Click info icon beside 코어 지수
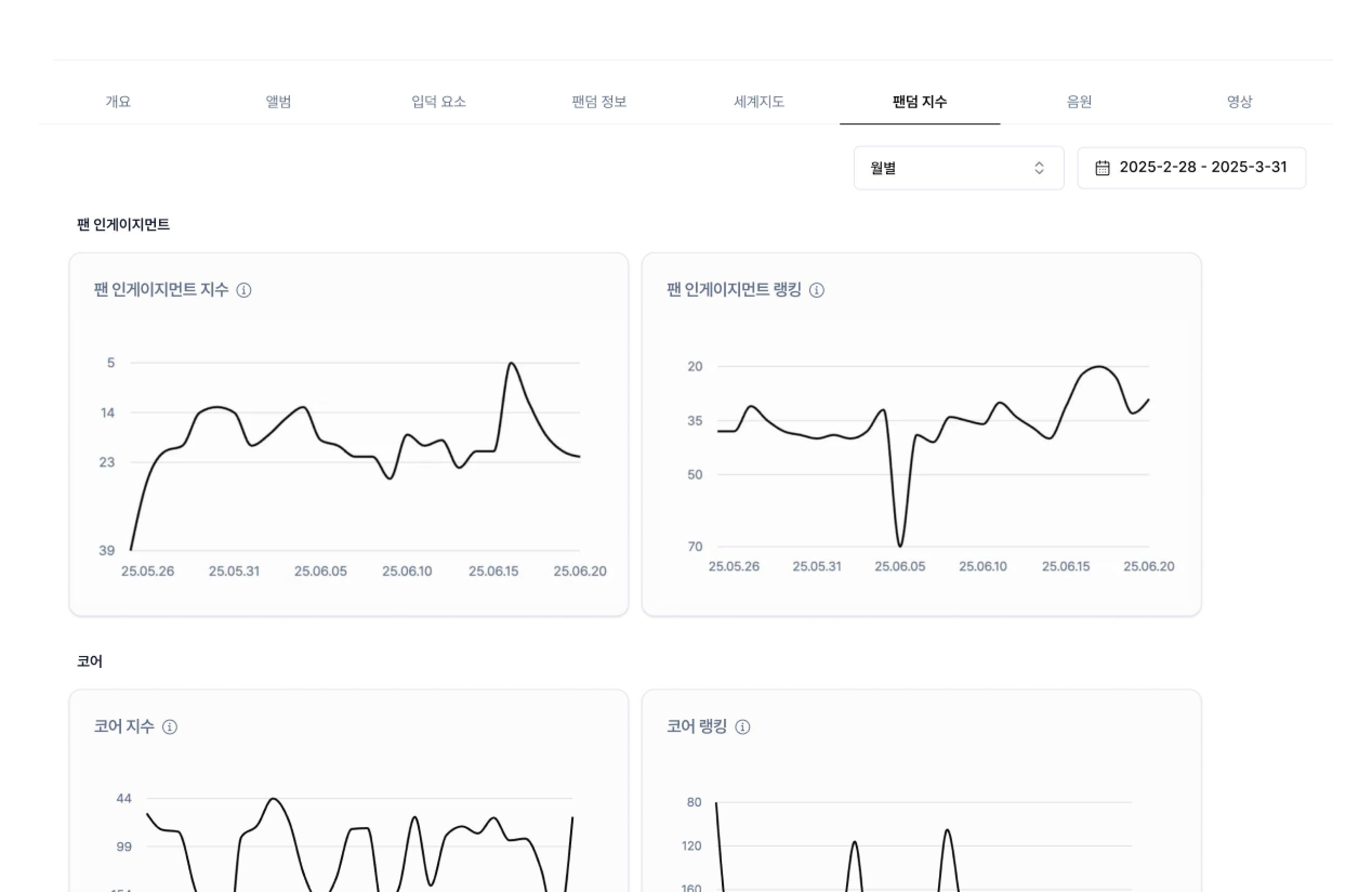 (x=169, y=726)
